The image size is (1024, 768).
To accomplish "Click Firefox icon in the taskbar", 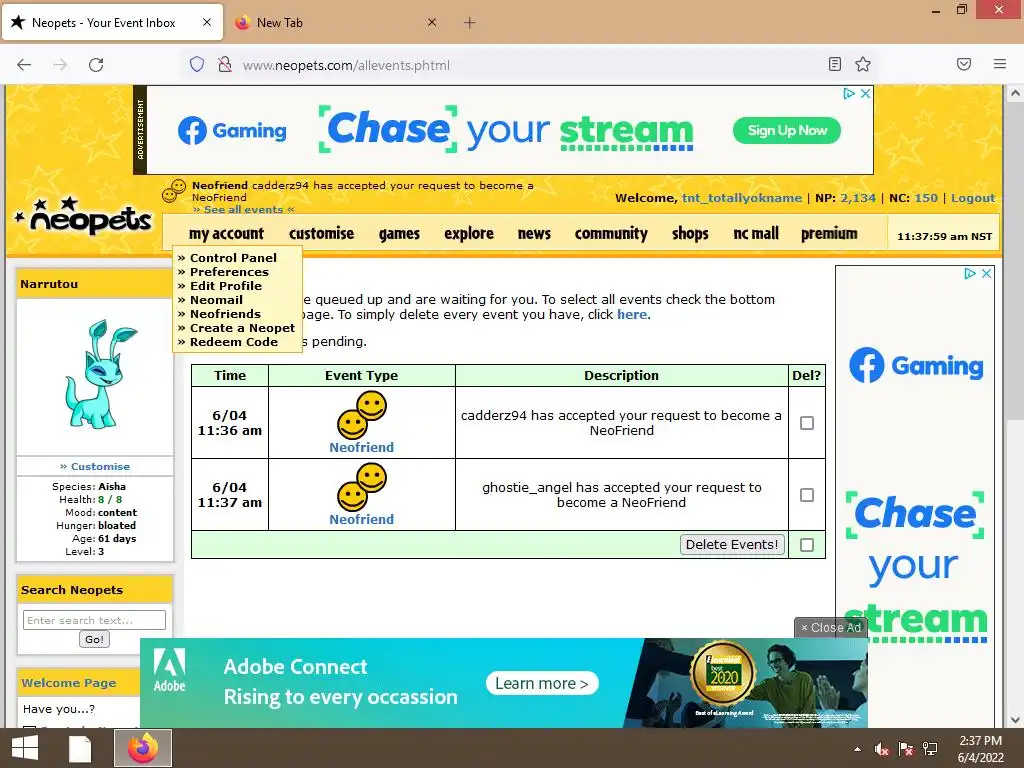I will coord(143,748).
